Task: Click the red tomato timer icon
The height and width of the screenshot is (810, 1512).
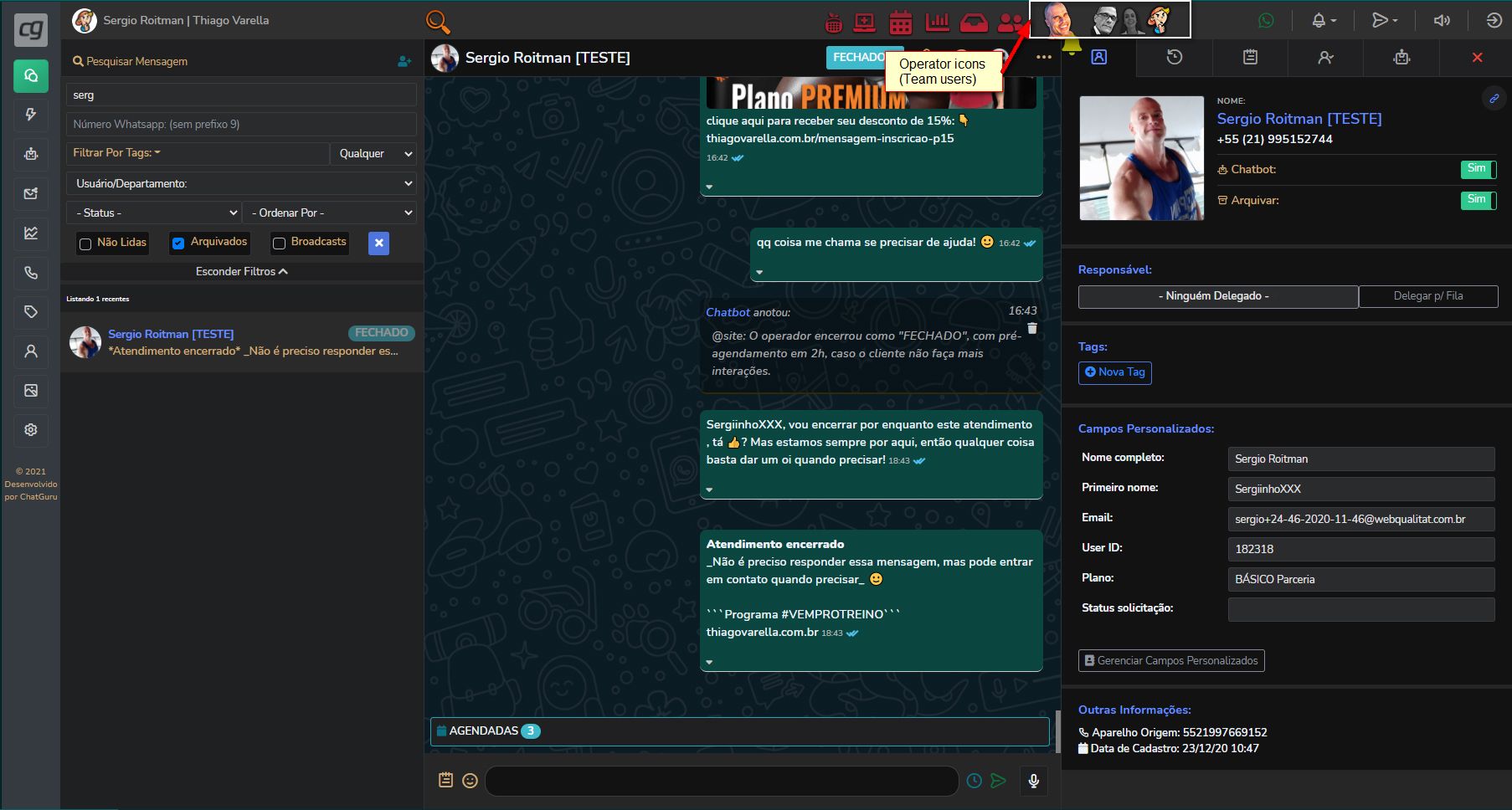Action: 834,23
